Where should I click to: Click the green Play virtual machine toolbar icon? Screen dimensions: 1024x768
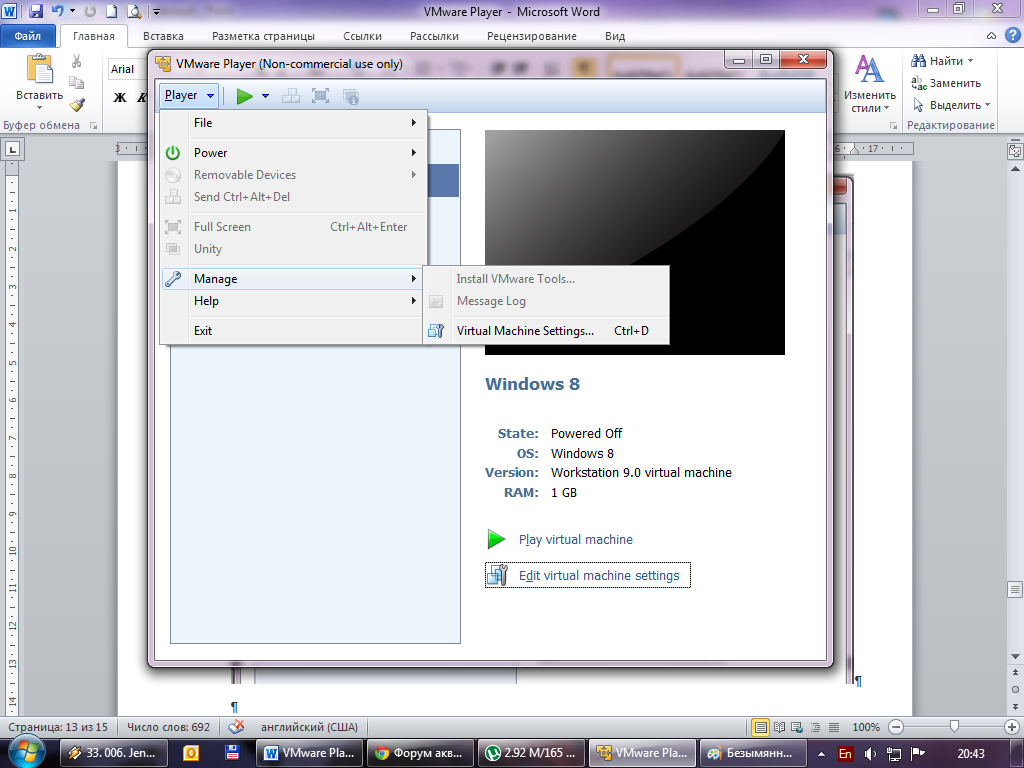pos(245,96)
